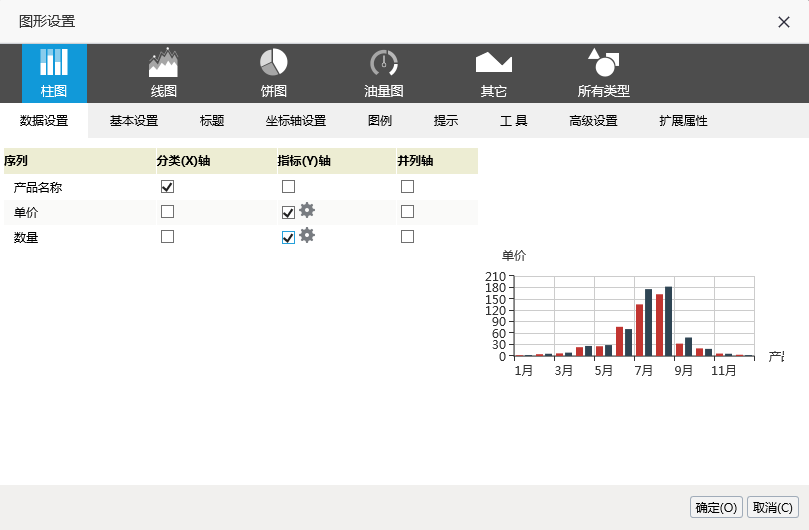809x530 pixels.
Task: Confirm with the 确定(O) button
Action: (x=716, y=507)
